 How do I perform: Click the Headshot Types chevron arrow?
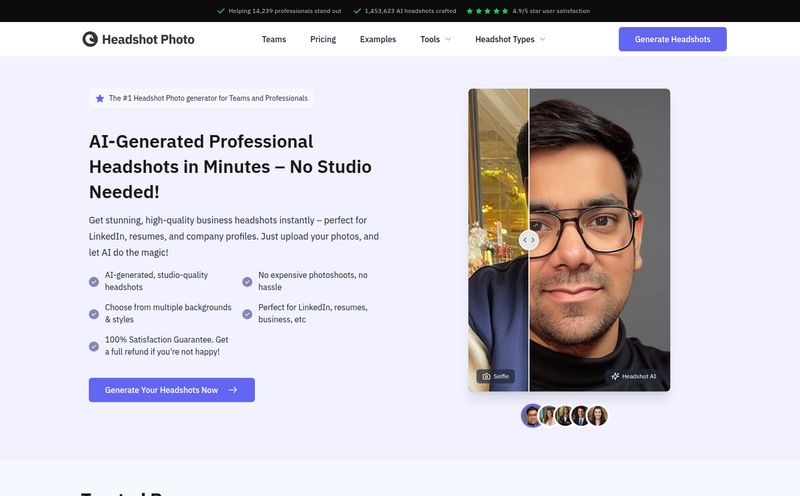click(x=542, y=39)
